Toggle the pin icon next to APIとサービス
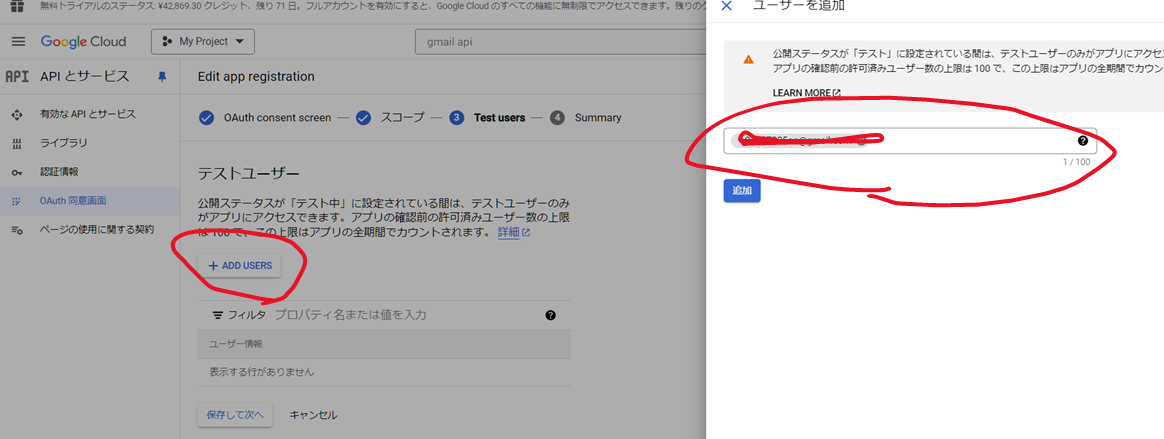 point(163,77)
